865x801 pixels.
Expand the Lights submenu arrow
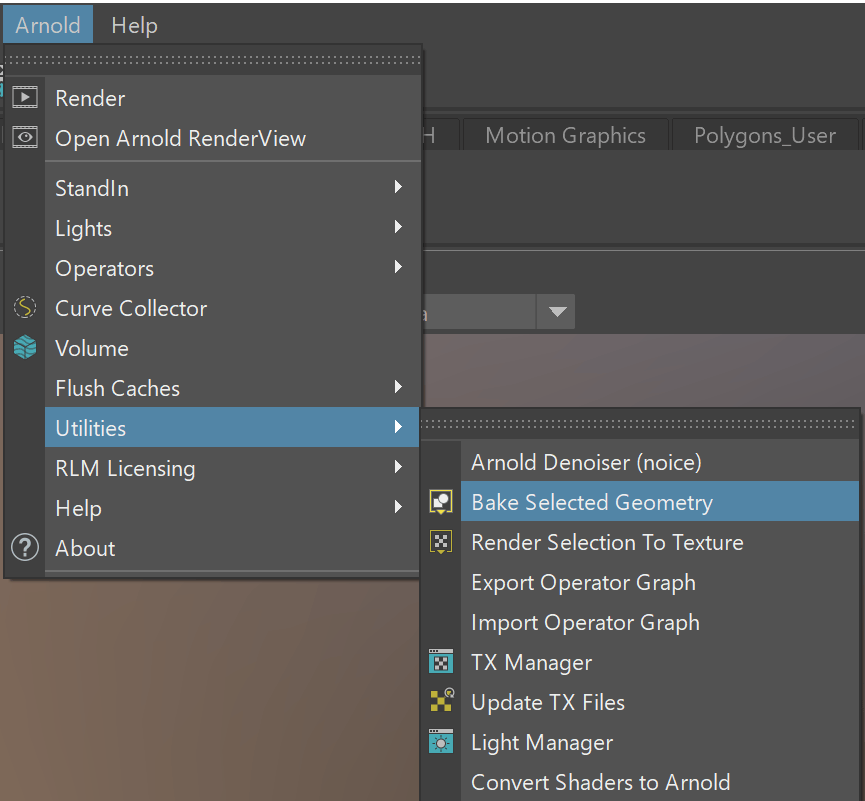tap(398, 228)
